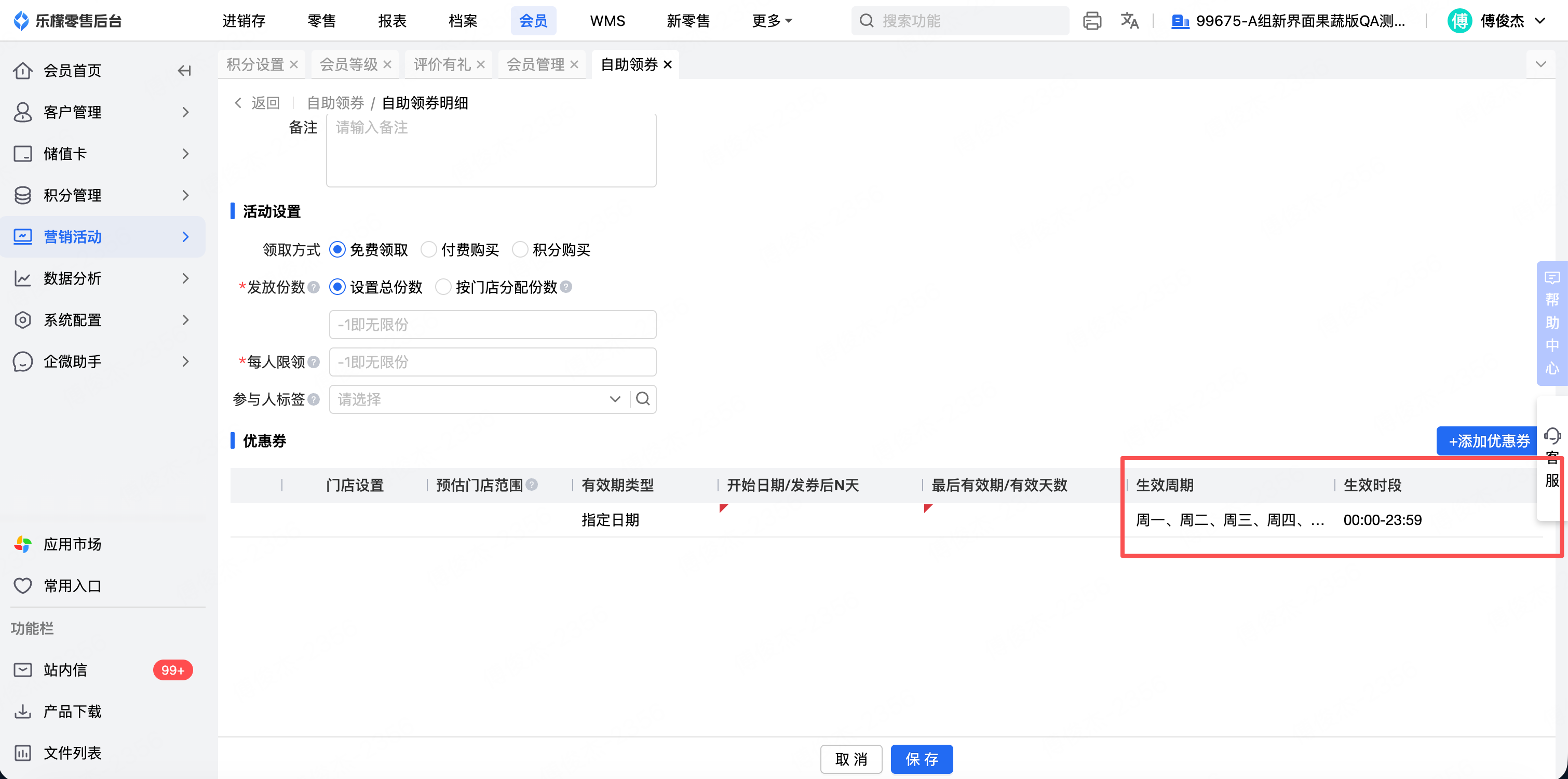Select the 付费购买 radio option

[x=429, y=250]
